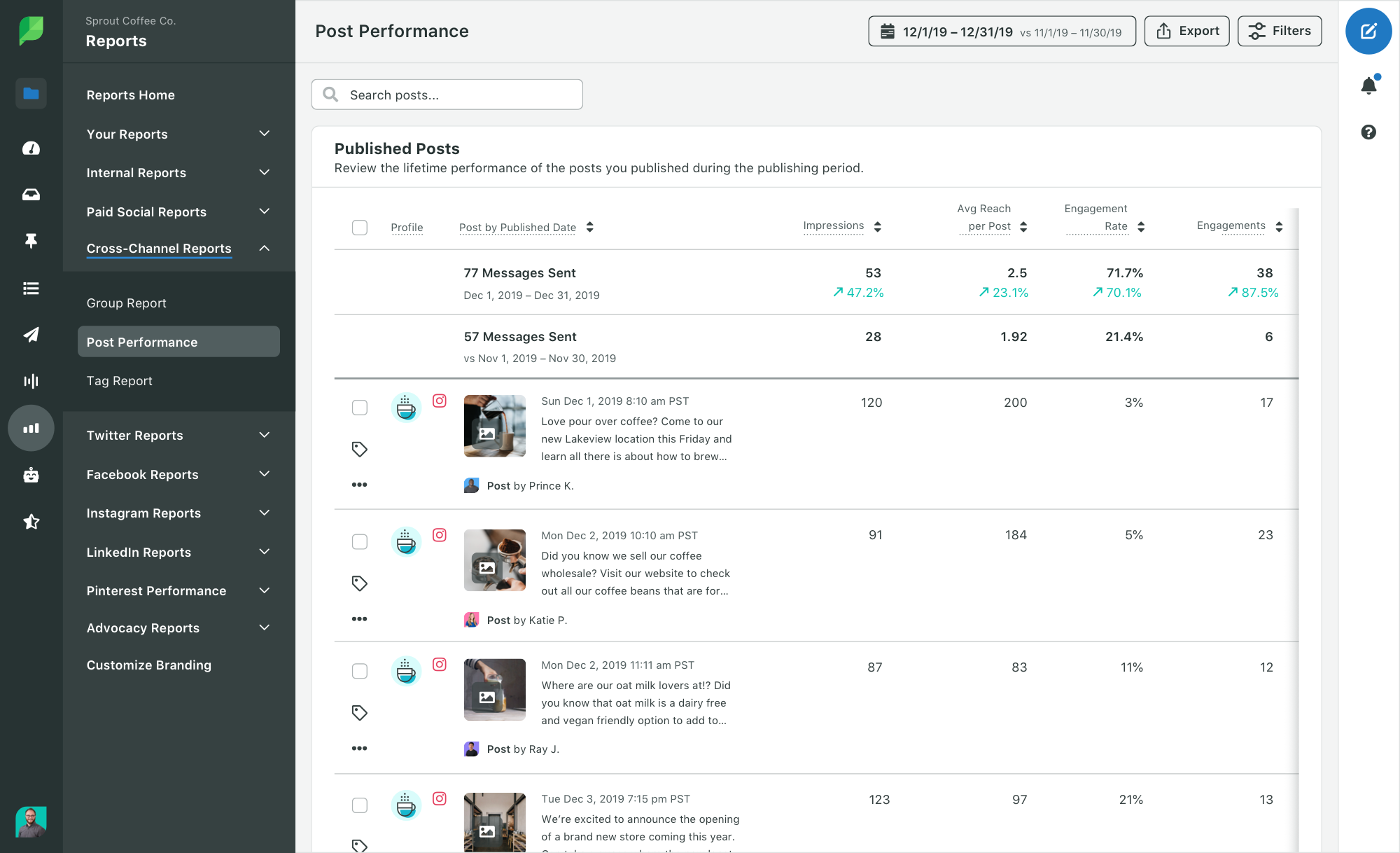Click the tag icon on the first post
1400x853 pixels.
point(359,447)
